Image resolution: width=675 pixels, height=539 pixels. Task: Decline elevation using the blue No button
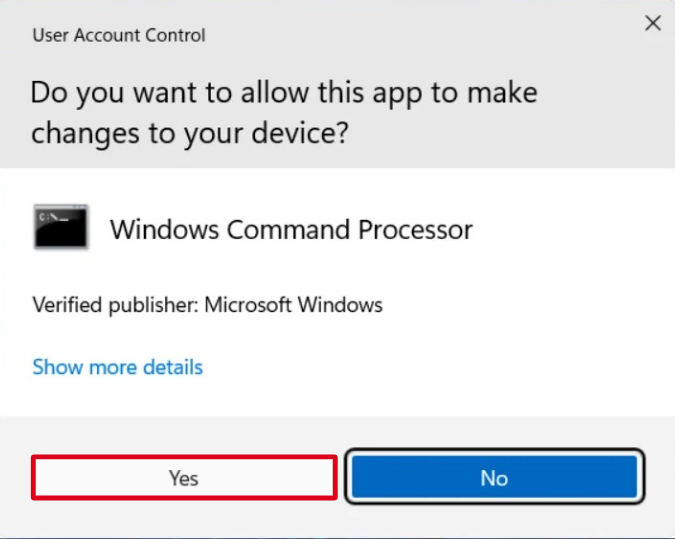pyautogui.click(x=493, y=478)
